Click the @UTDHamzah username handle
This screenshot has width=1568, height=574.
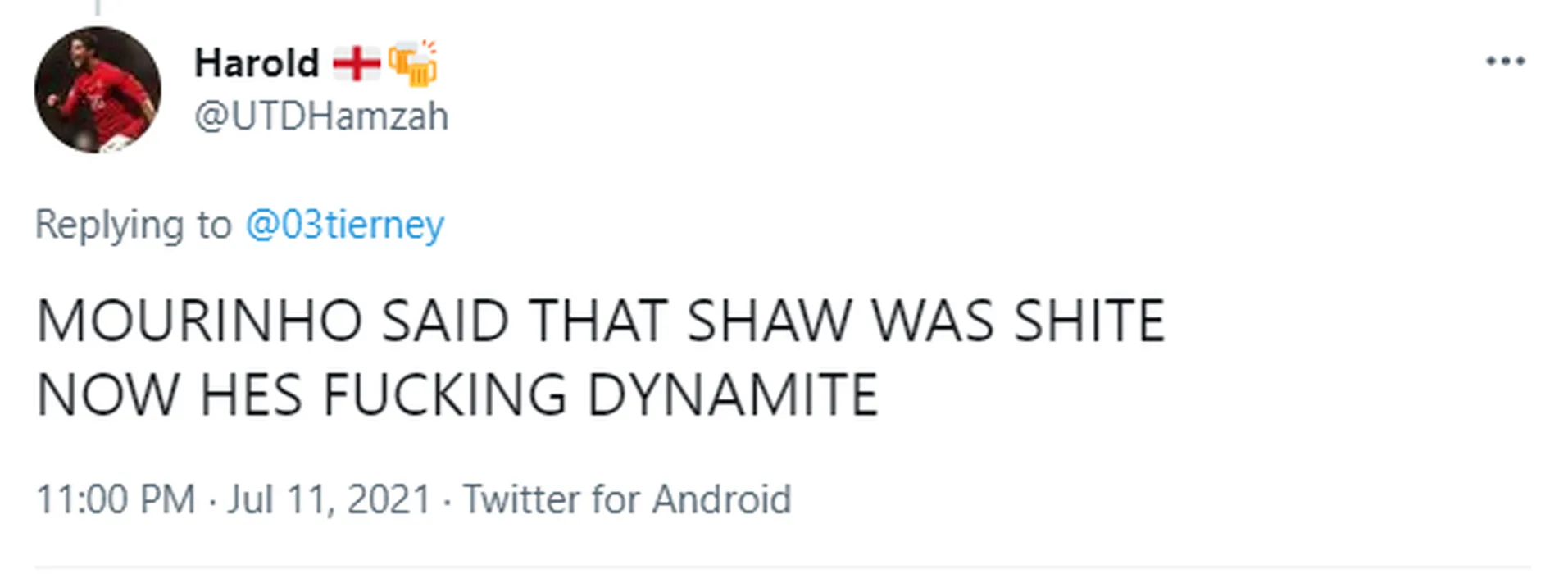321,116
